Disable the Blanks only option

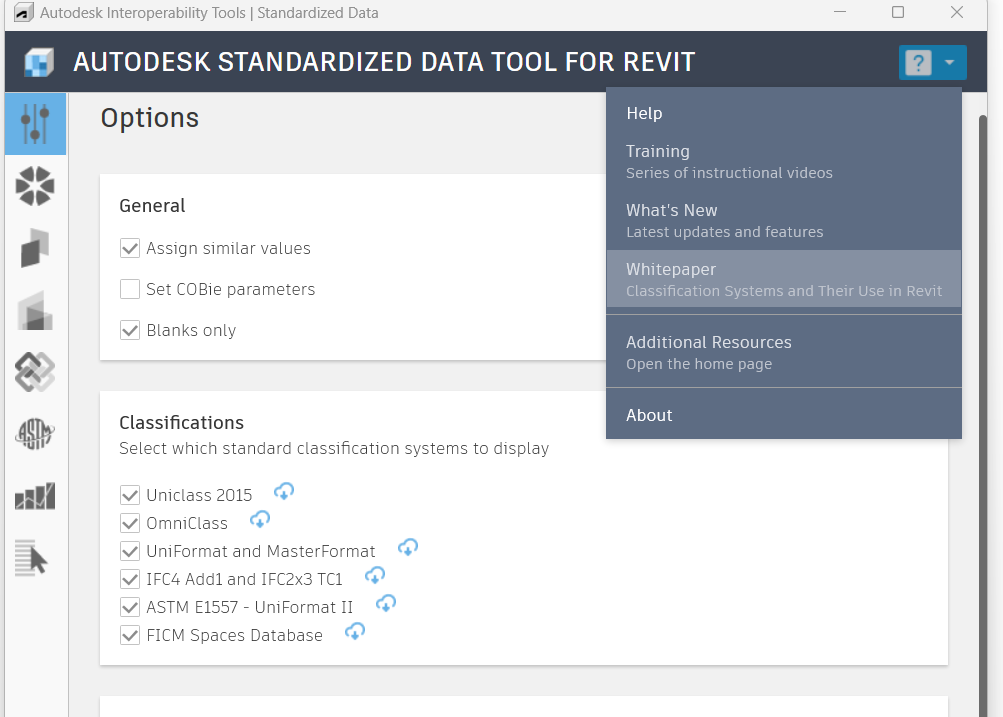click(x=130, y=329)
